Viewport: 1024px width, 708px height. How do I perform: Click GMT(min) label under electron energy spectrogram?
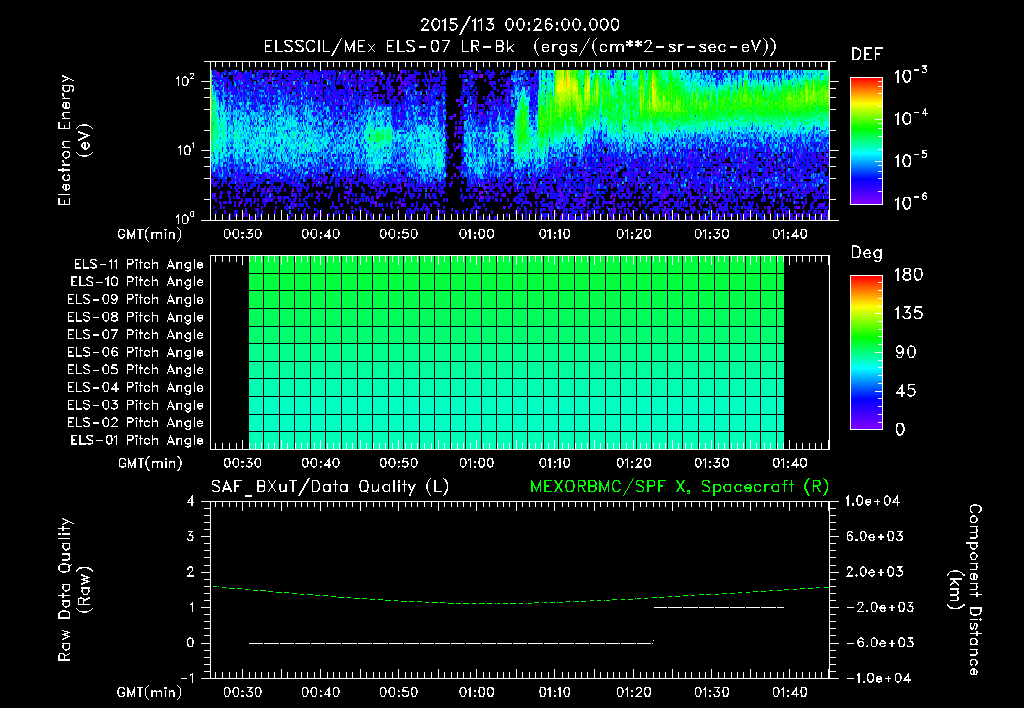(x=150, y=234)
